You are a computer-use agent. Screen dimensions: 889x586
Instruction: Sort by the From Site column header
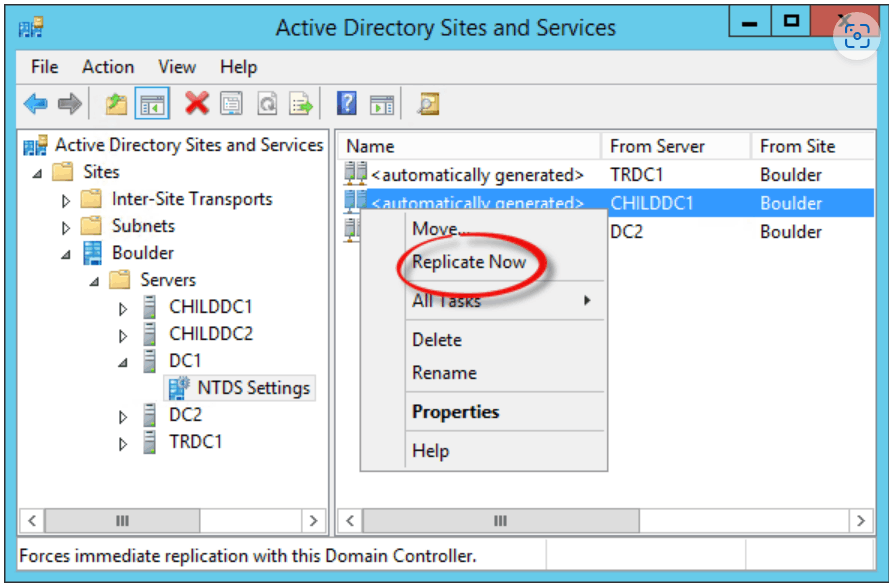(813, 146)
